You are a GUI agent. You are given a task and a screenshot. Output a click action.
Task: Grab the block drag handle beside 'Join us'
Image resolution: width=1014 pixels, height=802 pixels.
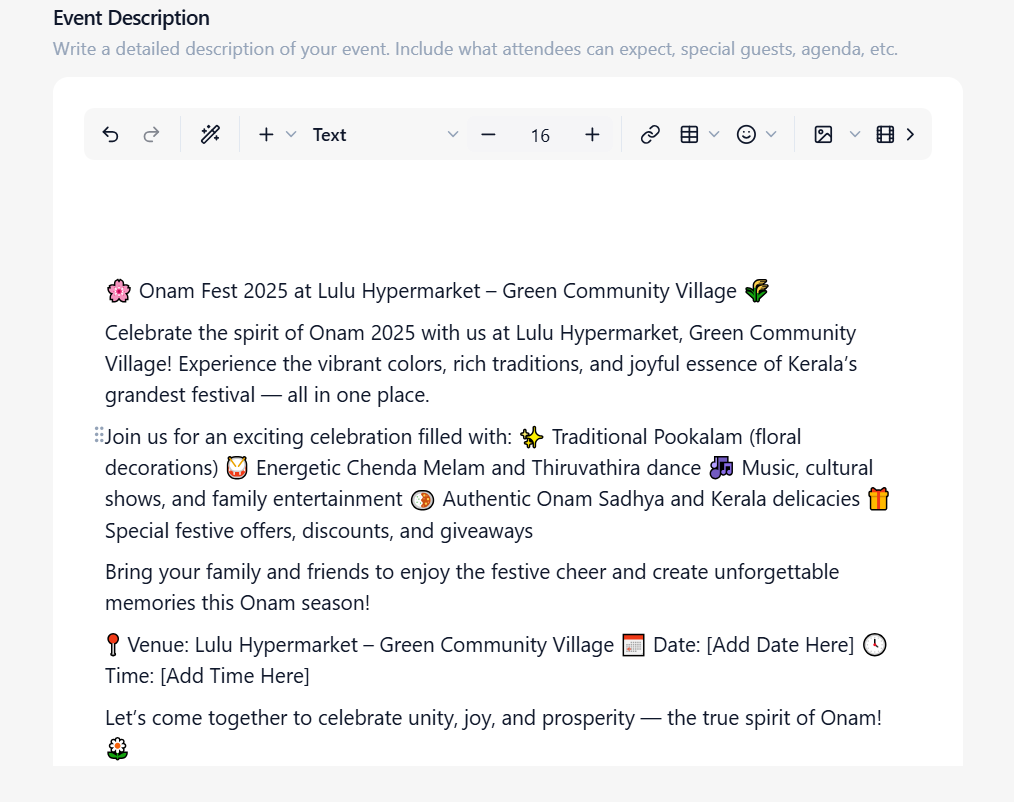click(99, 435)
